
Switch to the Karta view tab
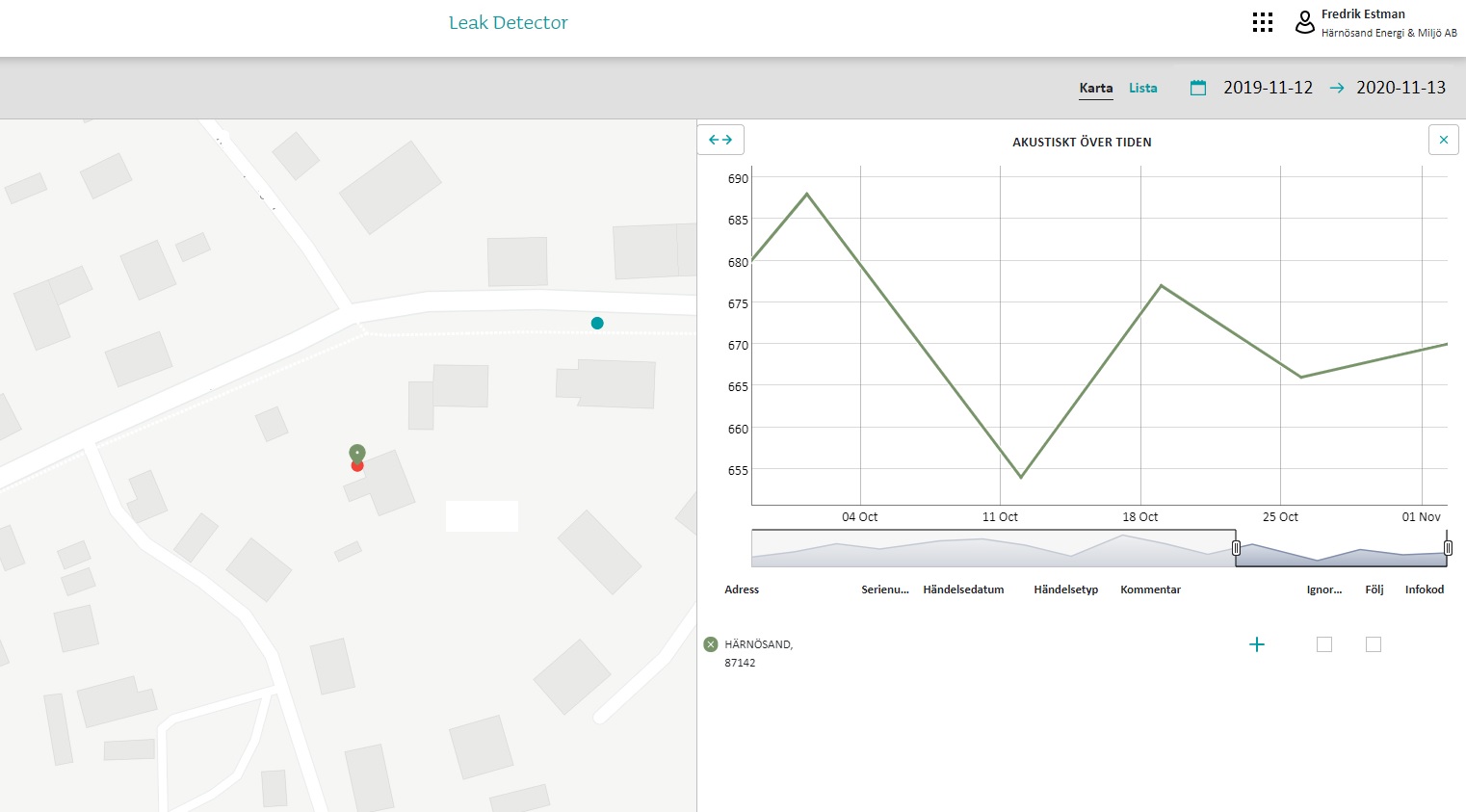click(1095, 88)
